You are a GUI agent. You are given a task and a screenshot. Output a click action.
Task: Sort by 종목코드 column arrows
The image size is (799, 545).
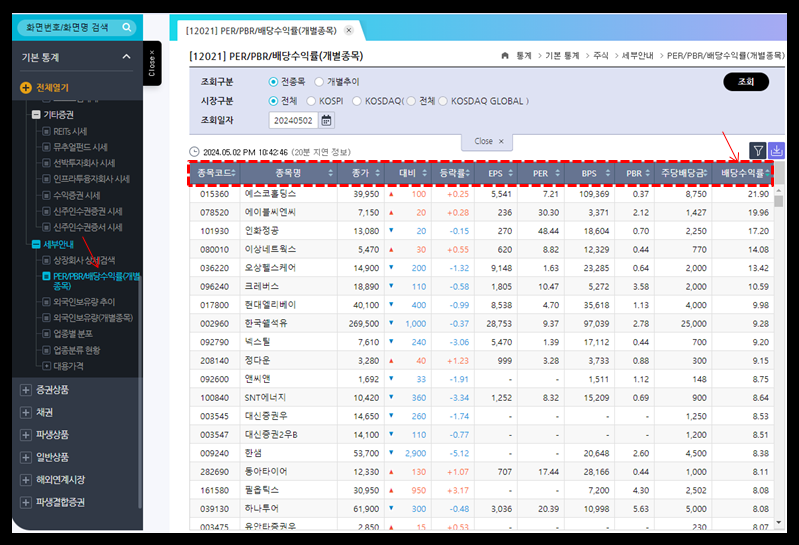[x=233, y=173]
